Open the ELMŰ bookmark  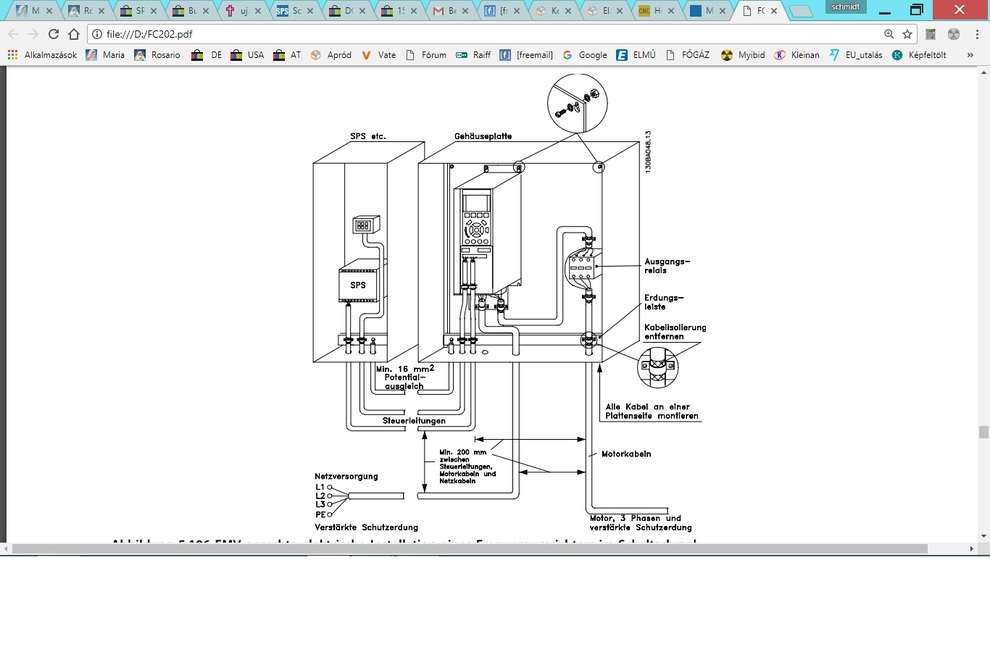[x=636, y=55]
